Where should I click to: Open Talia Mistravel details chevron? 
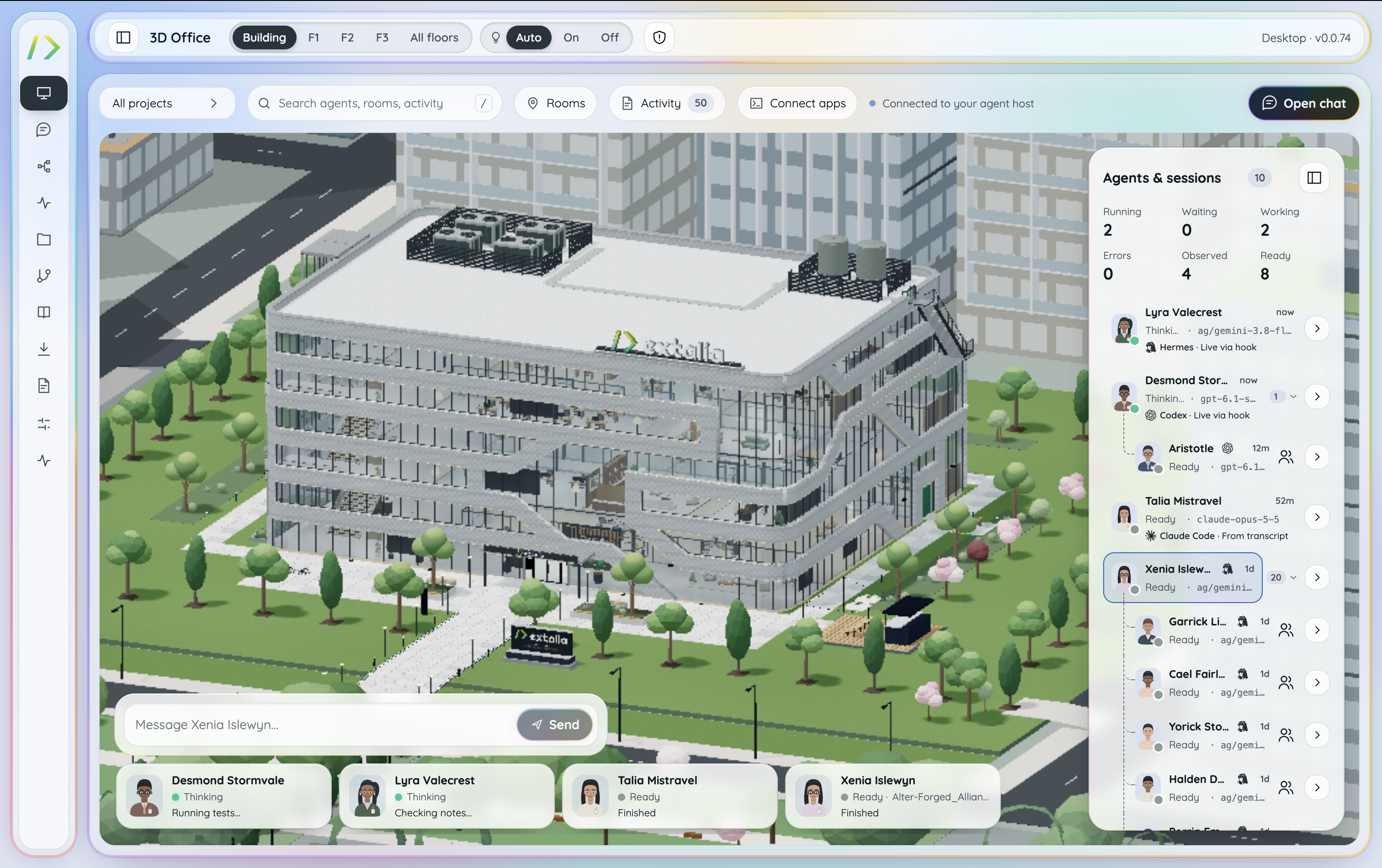click(1317, 518)
